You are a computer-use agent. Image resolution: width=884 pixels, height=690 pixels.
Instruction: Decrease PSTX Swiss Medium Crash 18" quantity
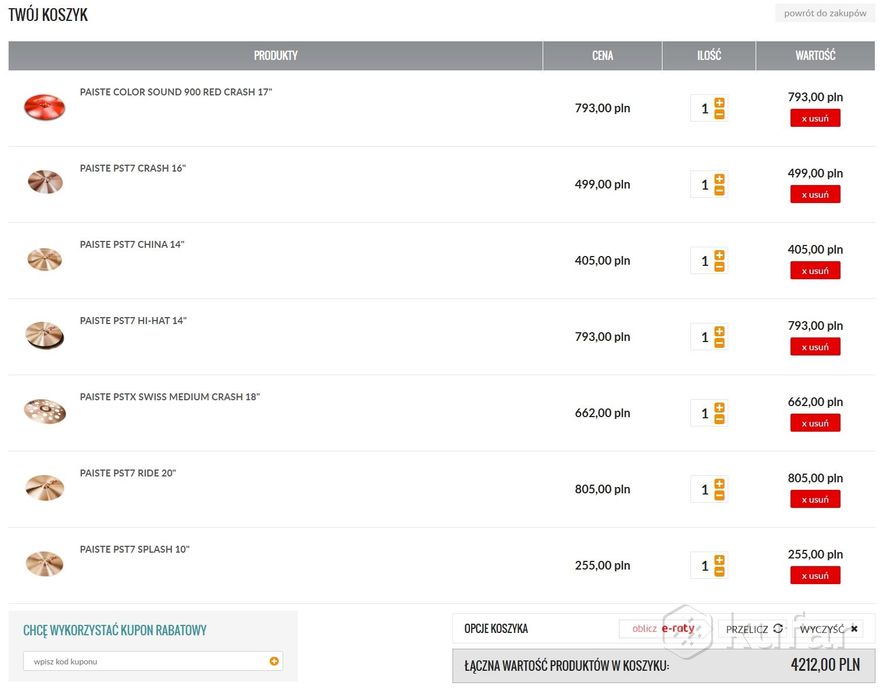click(719, 419)
